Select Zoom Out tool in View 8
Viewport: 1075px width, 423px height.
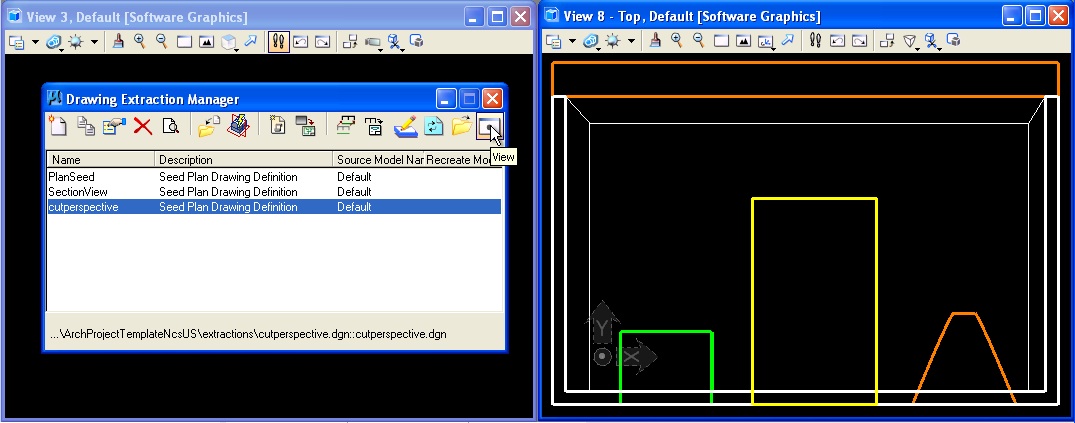699,40
